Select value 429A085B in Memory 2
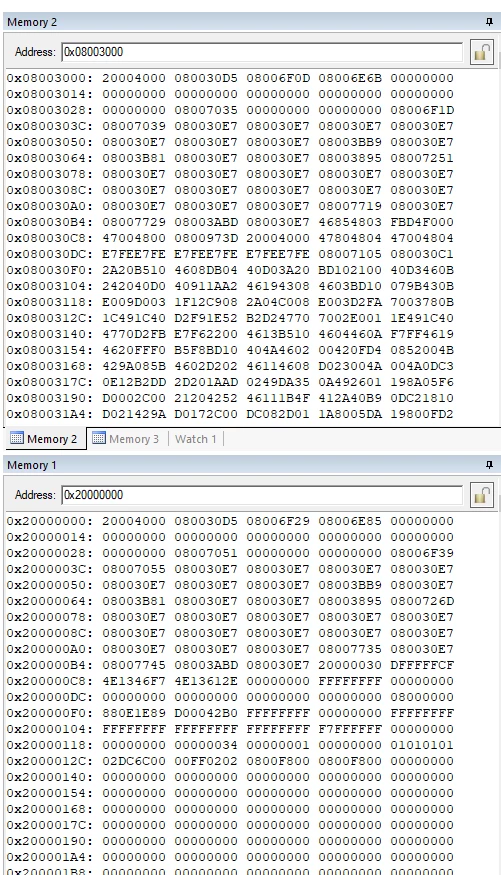 [134, 366]
